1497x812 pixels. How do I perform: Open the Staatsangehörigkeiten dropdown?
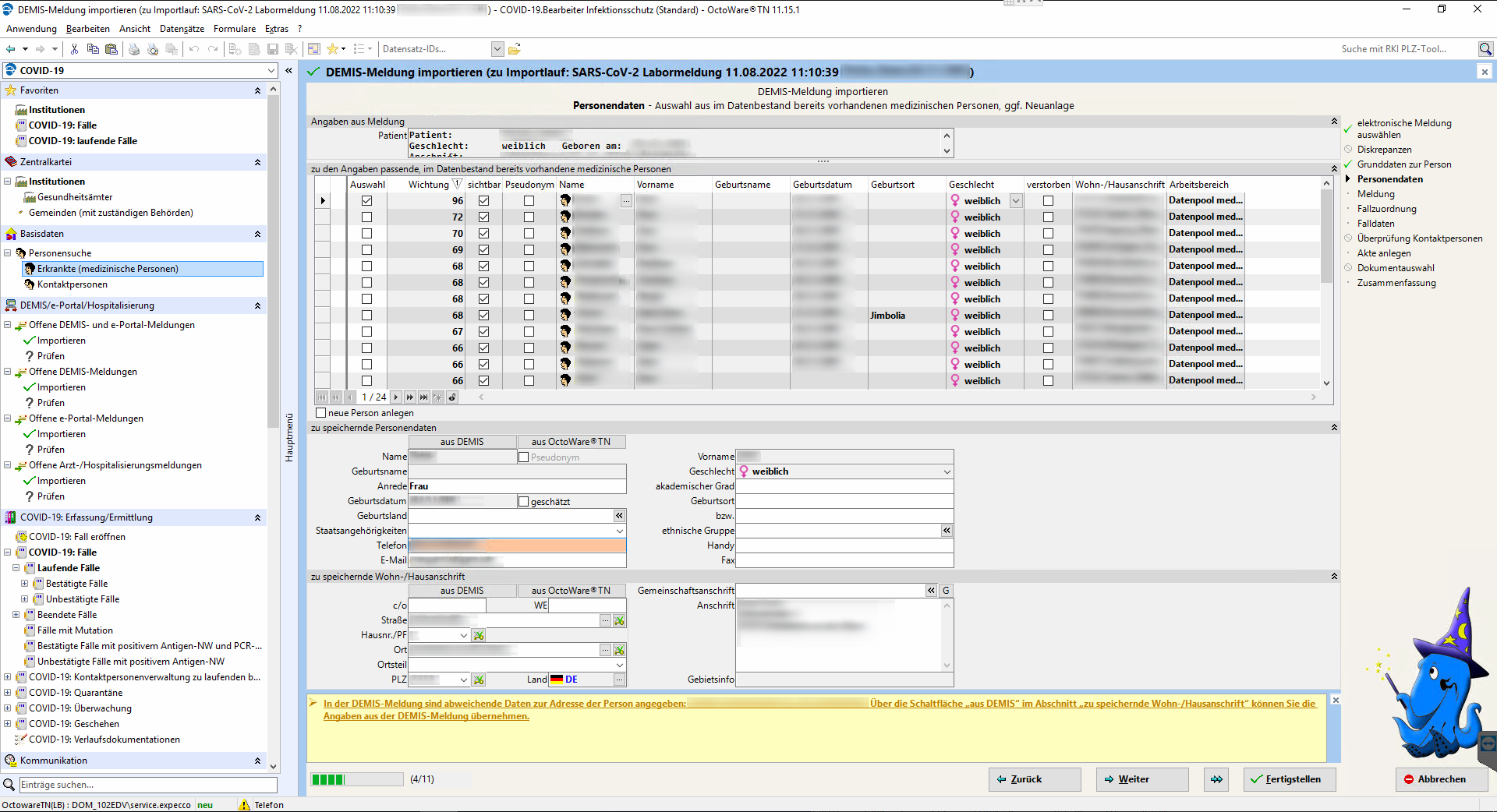coord(619,531)
